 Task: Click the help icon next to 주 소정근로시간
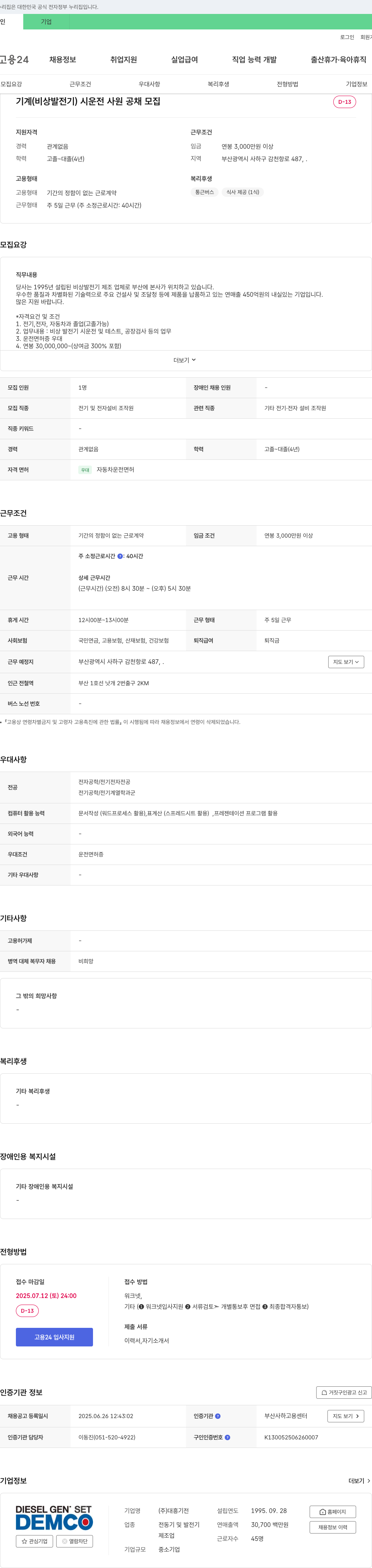coord(120,556)
